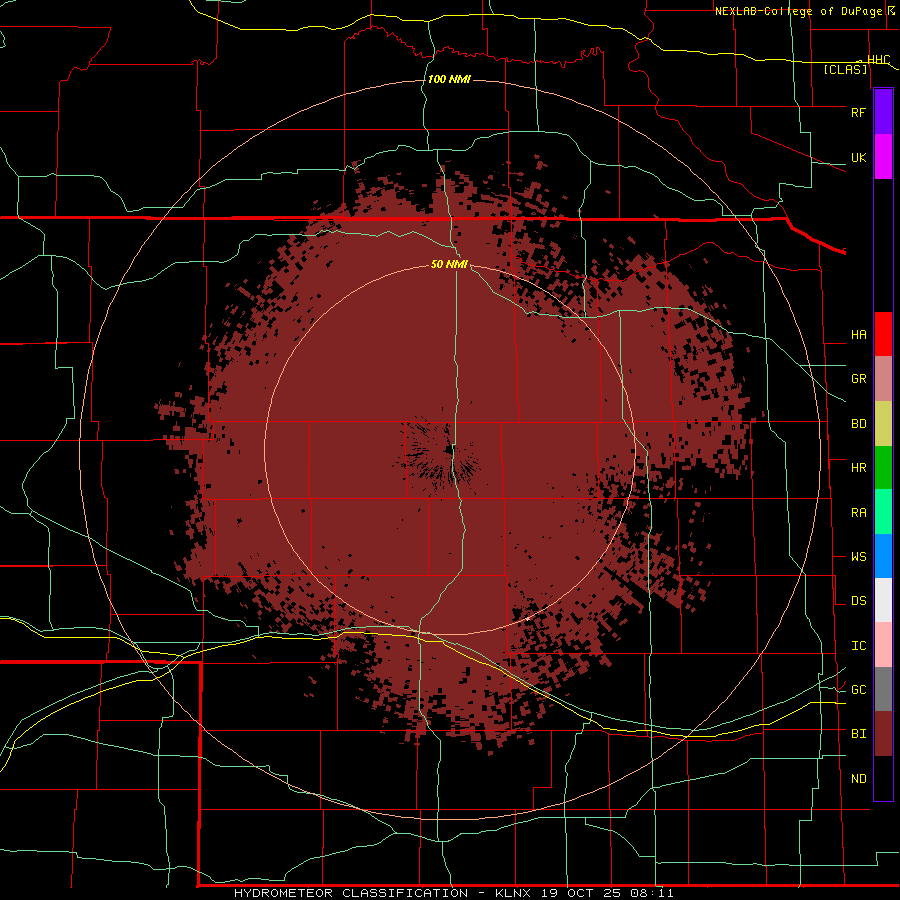Image resolution: width=900 pixels, height=900 pixels.
Task: Click the RA legend label
Action: tap(858, 513)
